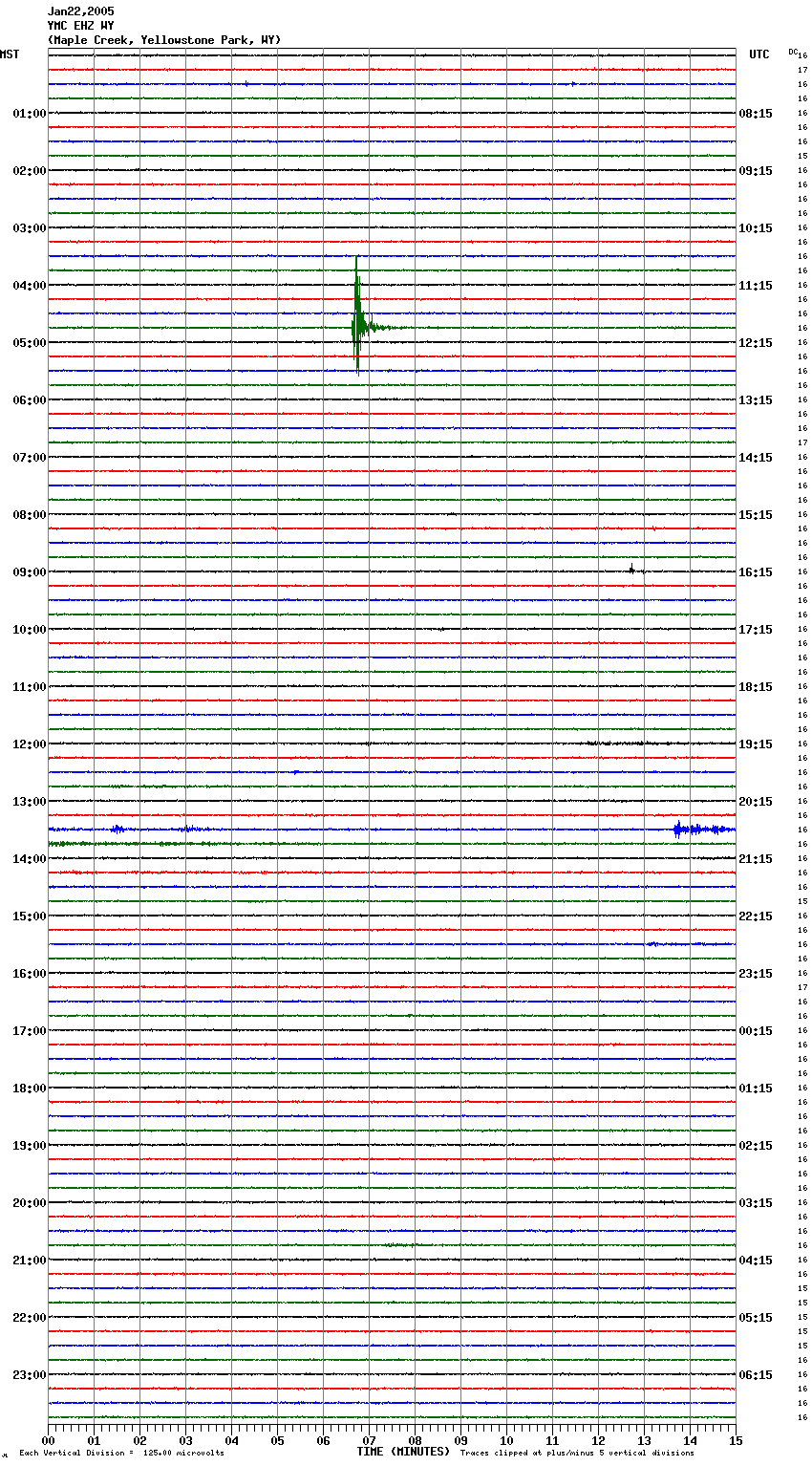Click the 09:15 UTC time label
812x1466 pixels.
(756, 171)
